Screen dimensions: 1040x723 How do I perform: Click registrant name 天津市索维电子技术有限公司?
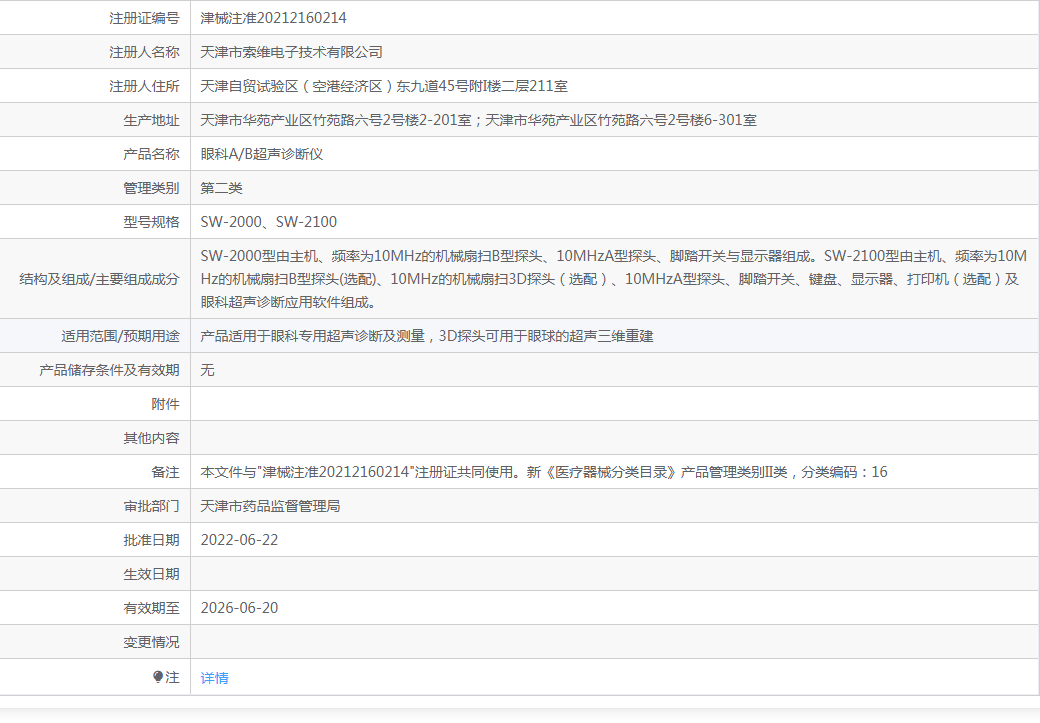[291, 52]
